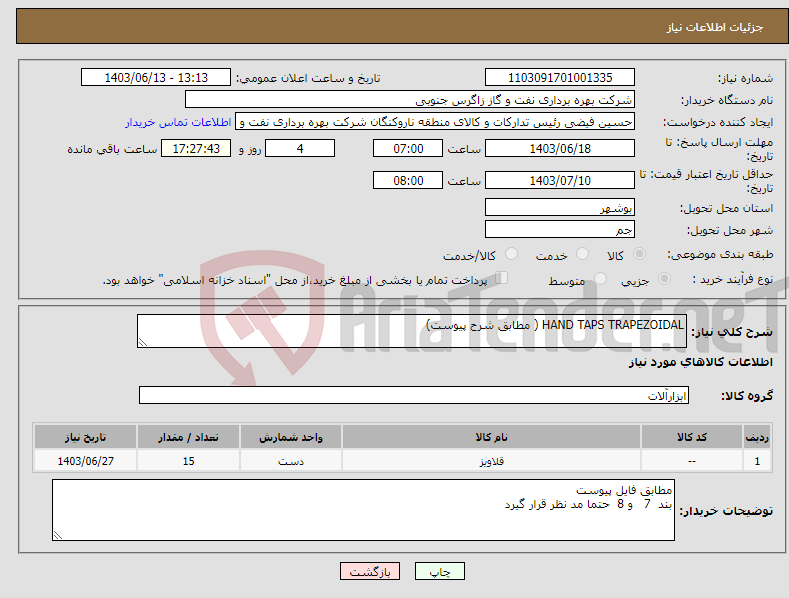This screenshot has height=598, width=789.
Task: Click the HAND TAPS TRAPEZOIDAL description box
Action: click(412, 331)
